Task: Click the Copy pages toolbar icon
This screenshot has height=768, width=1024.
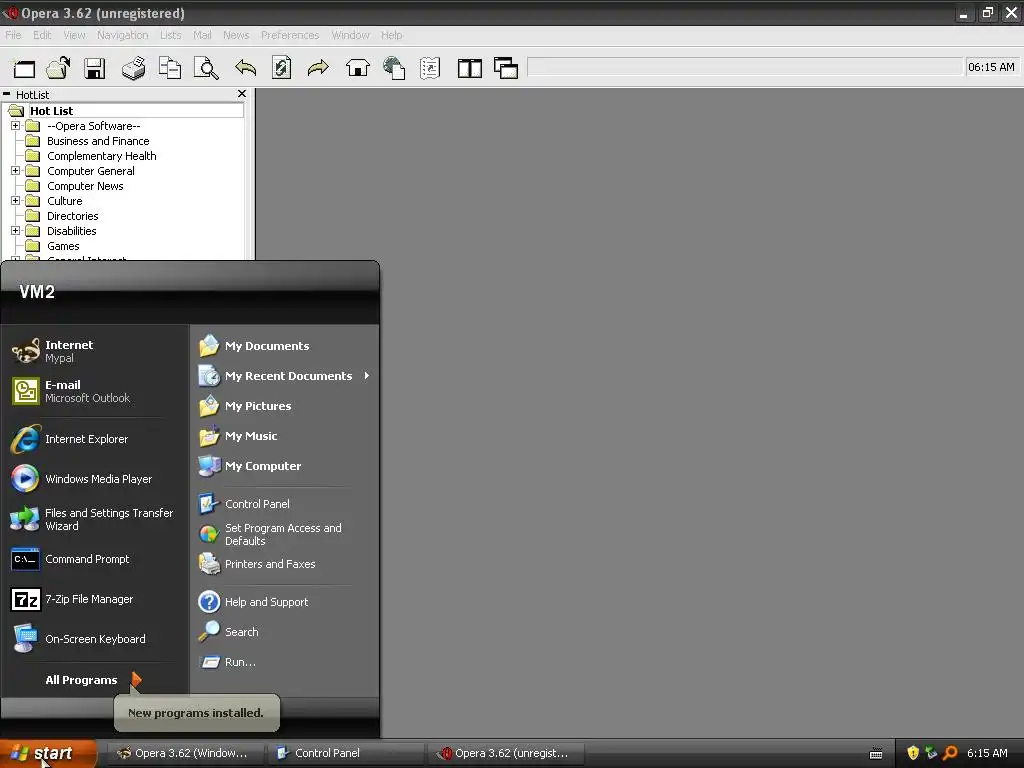Action: point(170,68)
